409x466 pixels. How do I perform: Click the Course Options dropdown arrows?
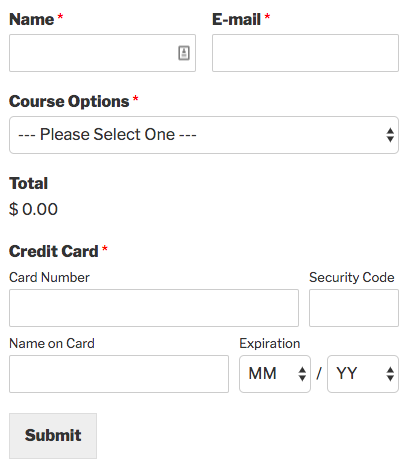(x=390, y=135)
